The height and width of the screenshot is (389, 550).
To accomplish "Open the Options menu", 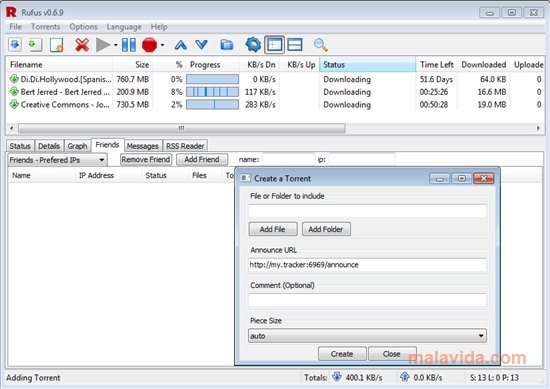I will [83, 27].
